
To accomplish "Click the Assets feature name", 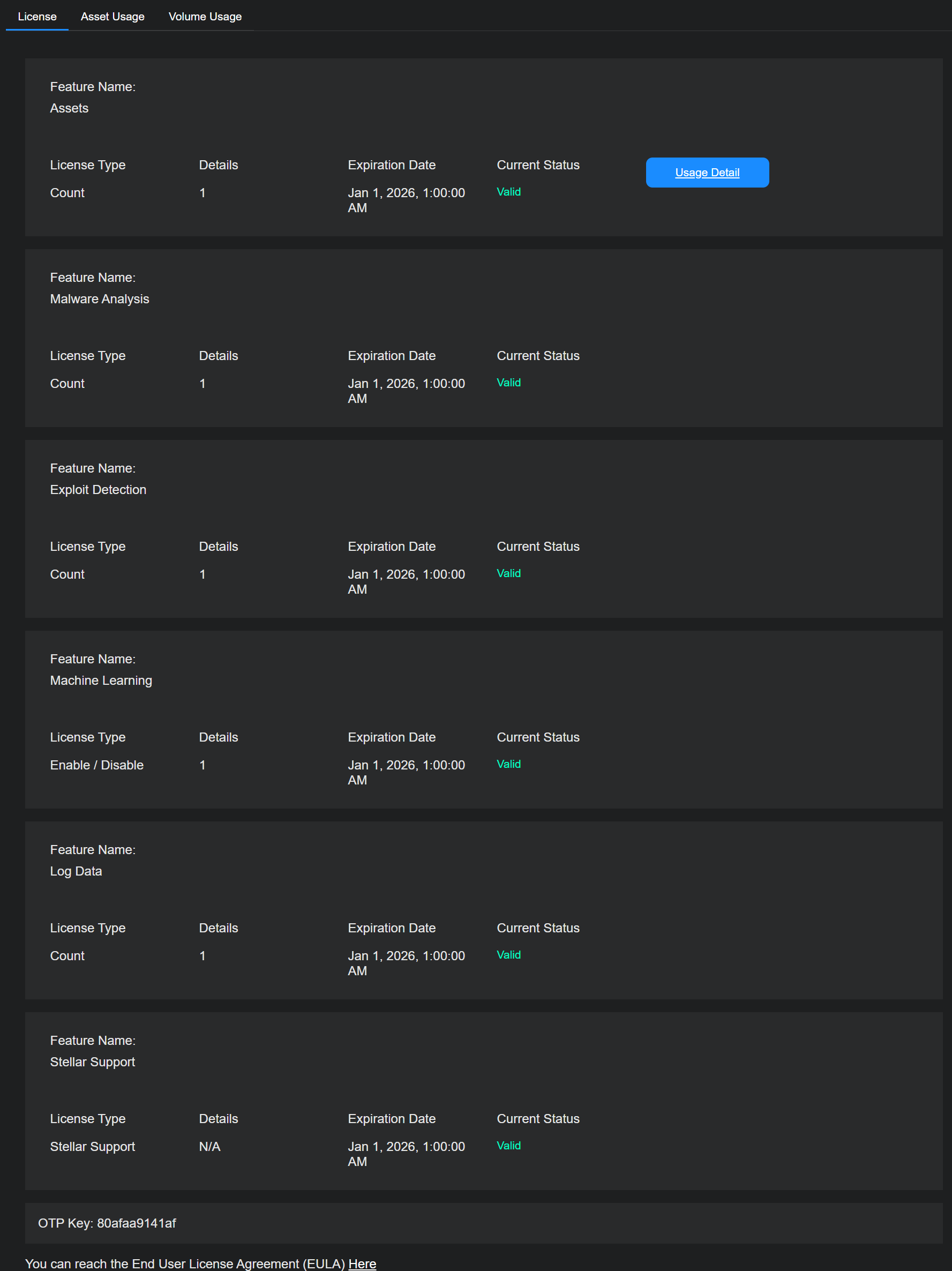I will 69,108.
